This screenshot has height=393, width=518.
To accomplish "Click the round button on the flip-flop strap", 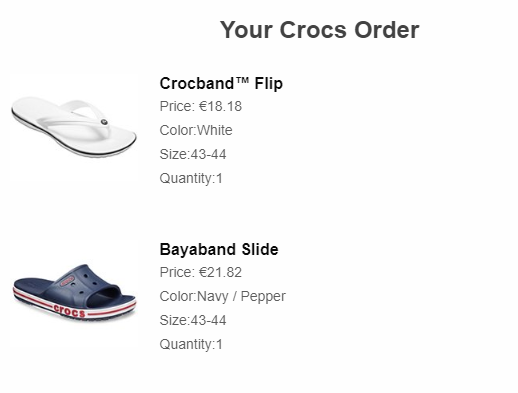I will click(x=104, y=122).
